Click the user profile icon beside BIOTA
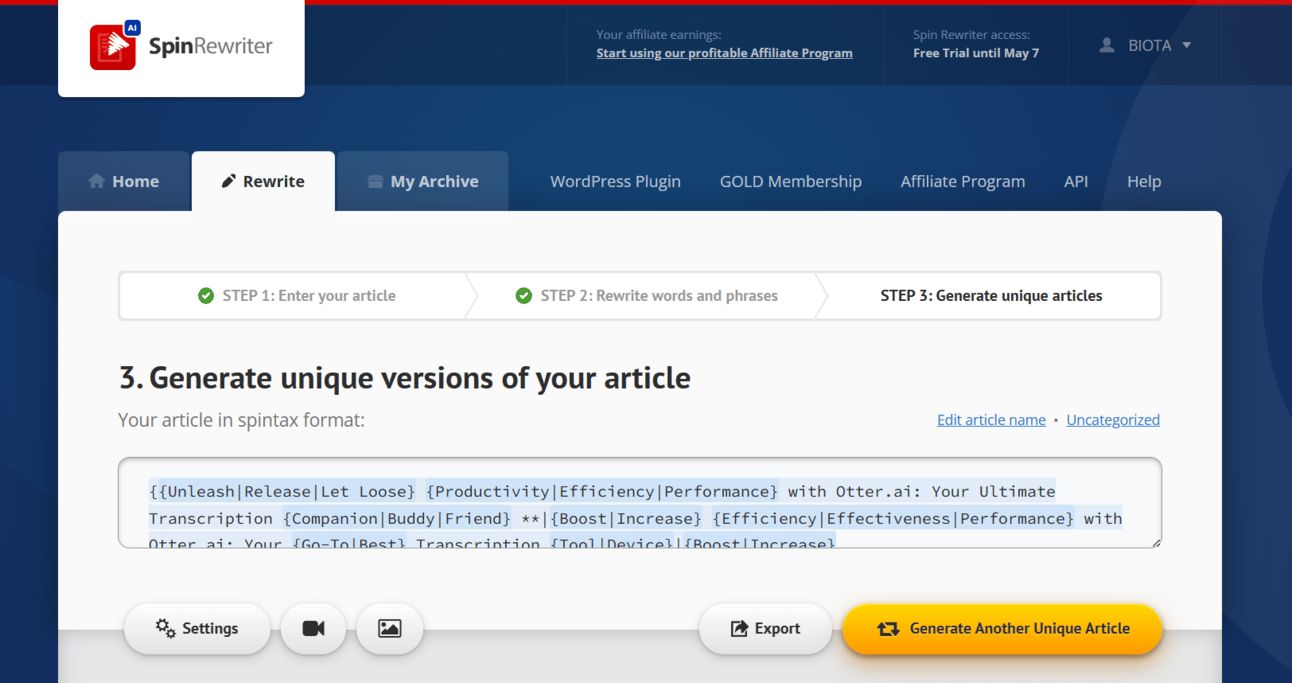 click(1107, 45)
